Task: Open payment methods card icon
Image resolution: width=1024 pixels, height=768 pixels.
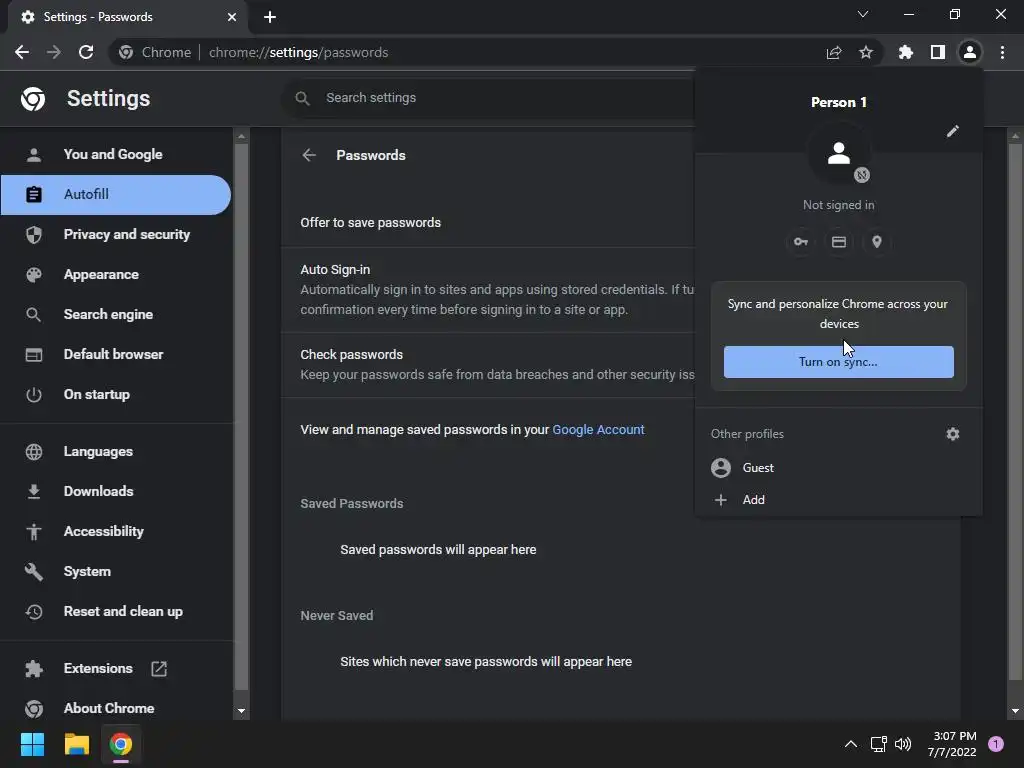Action: pos(839,242)
